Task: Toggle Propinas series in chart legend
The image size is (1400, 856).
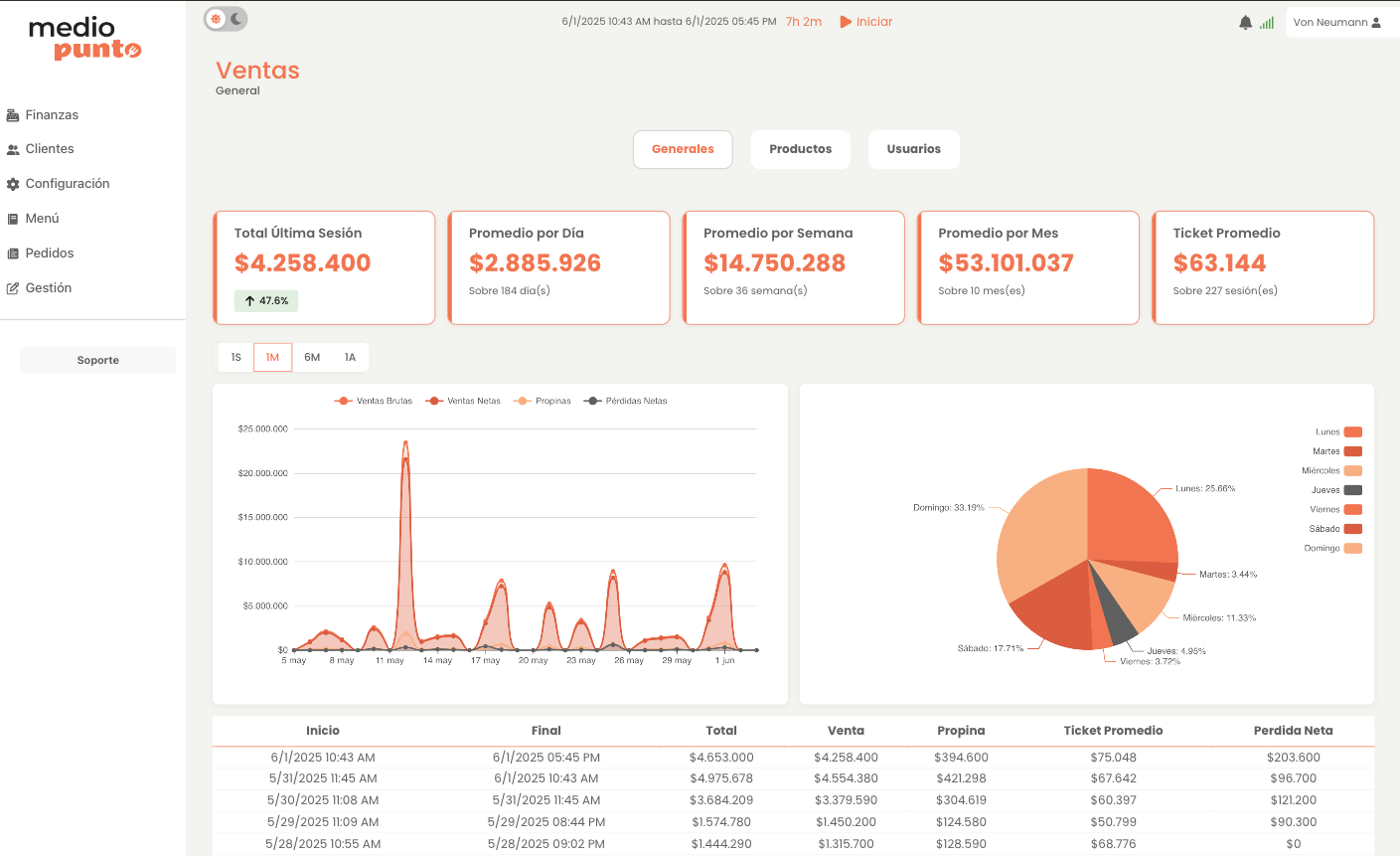Action: (542, 401)
